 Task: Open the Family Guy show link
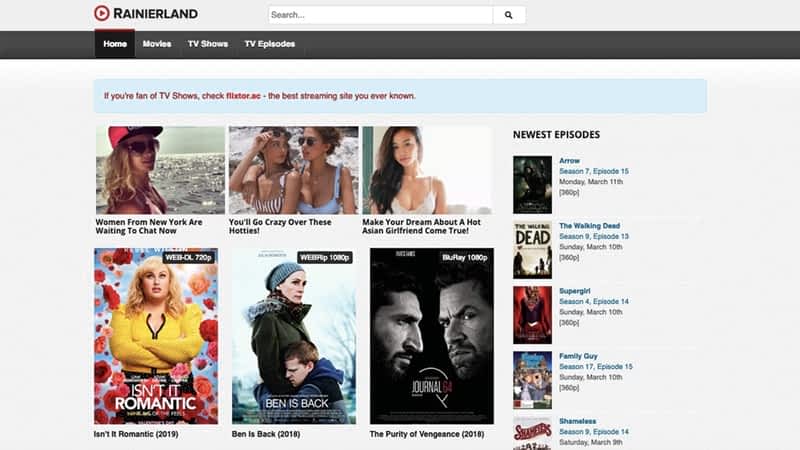click(578, 356)
